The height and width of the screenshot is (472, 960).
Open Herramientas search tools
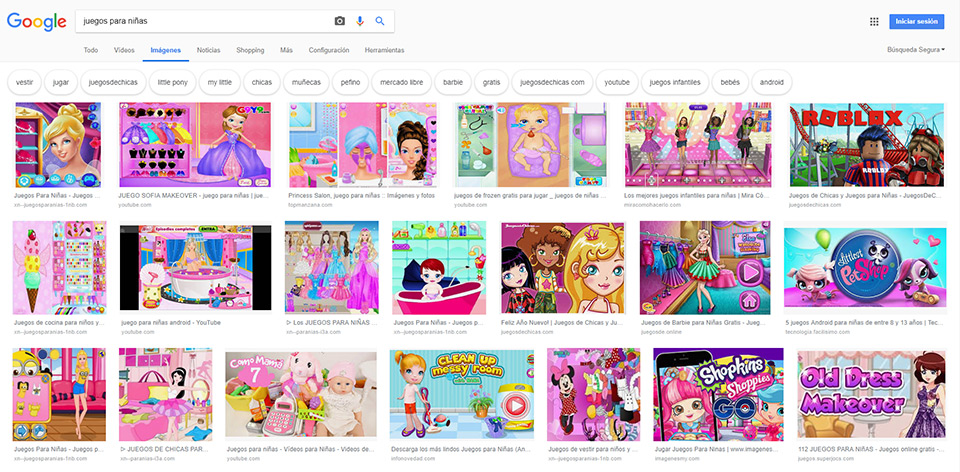pos(384,50)
